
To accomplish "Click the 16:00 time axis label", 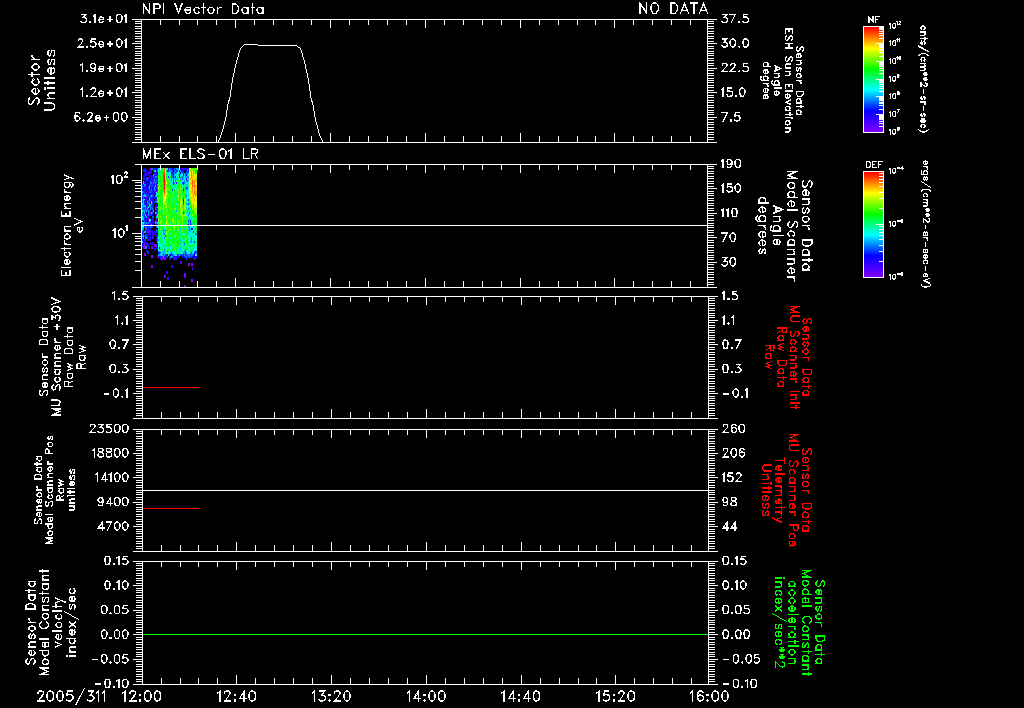I will (709, 696).
